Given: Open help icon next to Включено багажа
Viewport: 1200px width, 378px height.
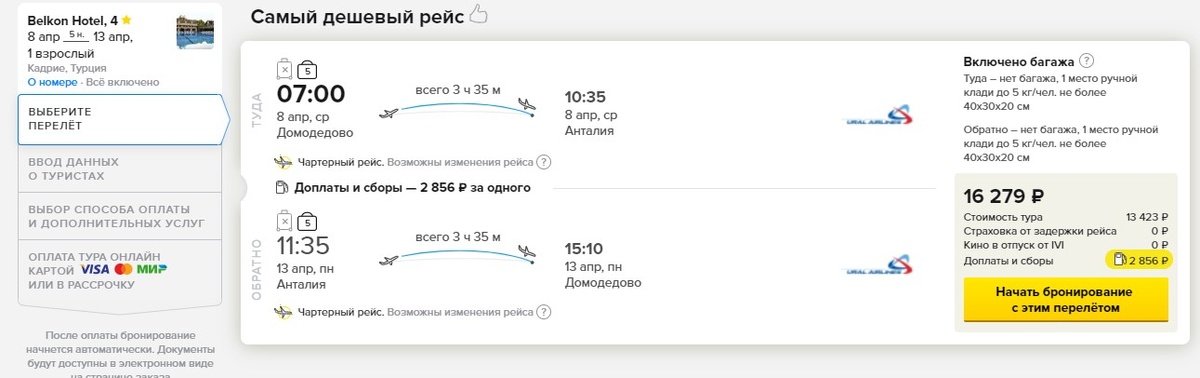Looking at the screenshot, I should [1087, 60].
